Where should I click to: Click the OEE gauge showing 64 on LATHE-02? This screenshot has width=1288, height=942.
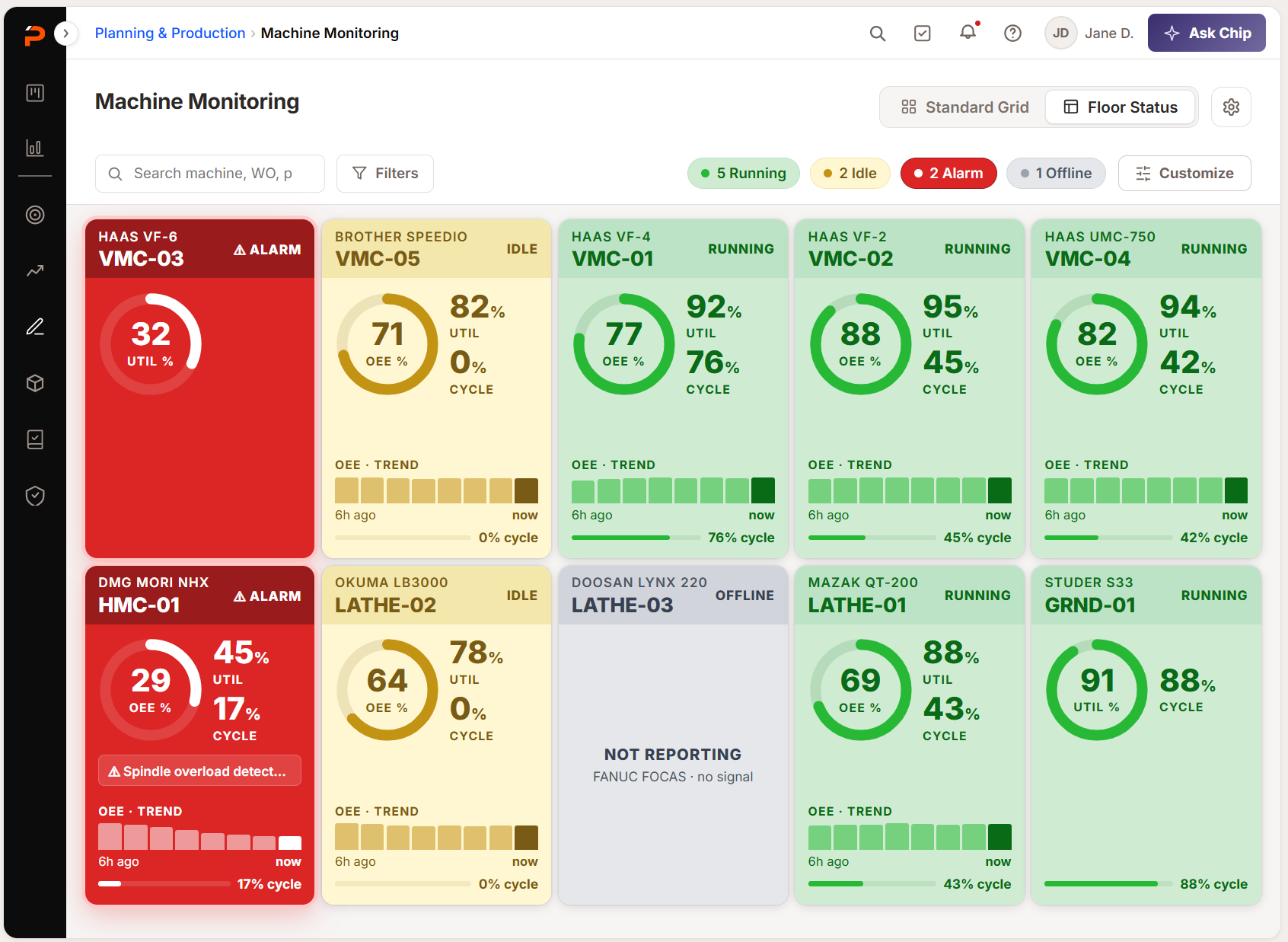point(387,690)
